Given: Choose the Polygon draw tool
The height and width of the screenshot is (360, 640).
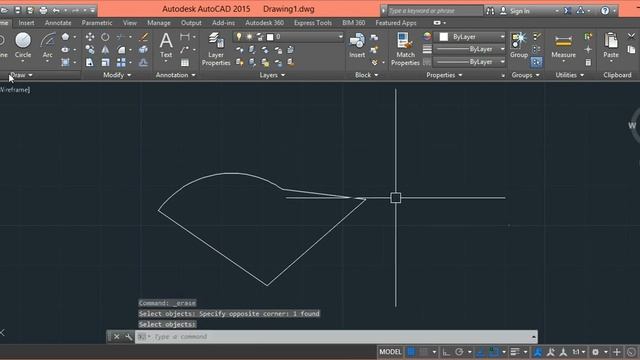Looking at the screenshot, I should pyautogui.click(x=65, y=37).
